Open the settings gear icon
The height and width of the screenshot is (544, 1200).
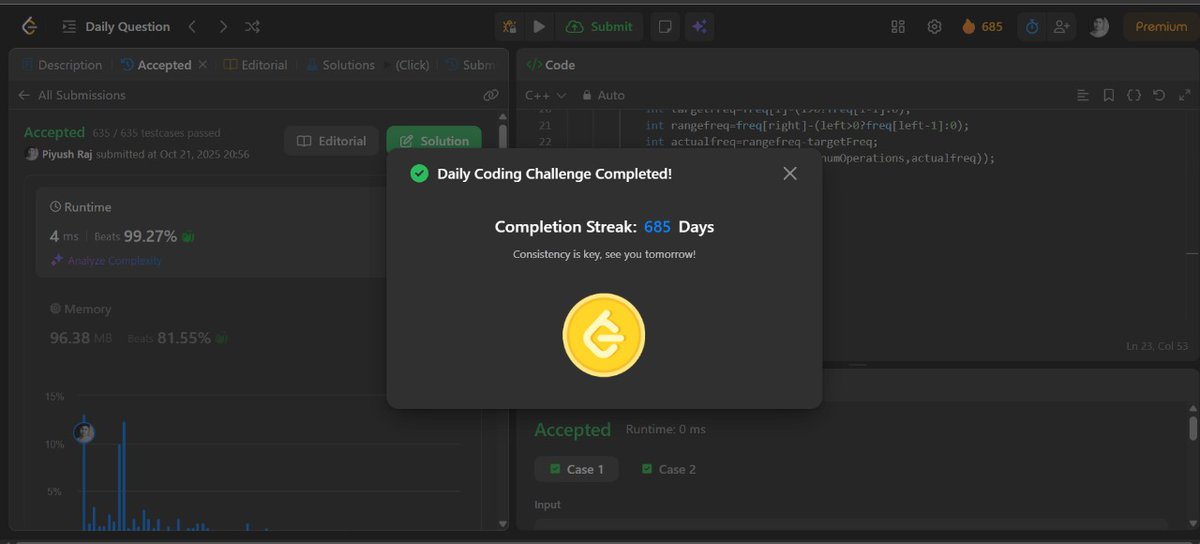coord(934,27)
